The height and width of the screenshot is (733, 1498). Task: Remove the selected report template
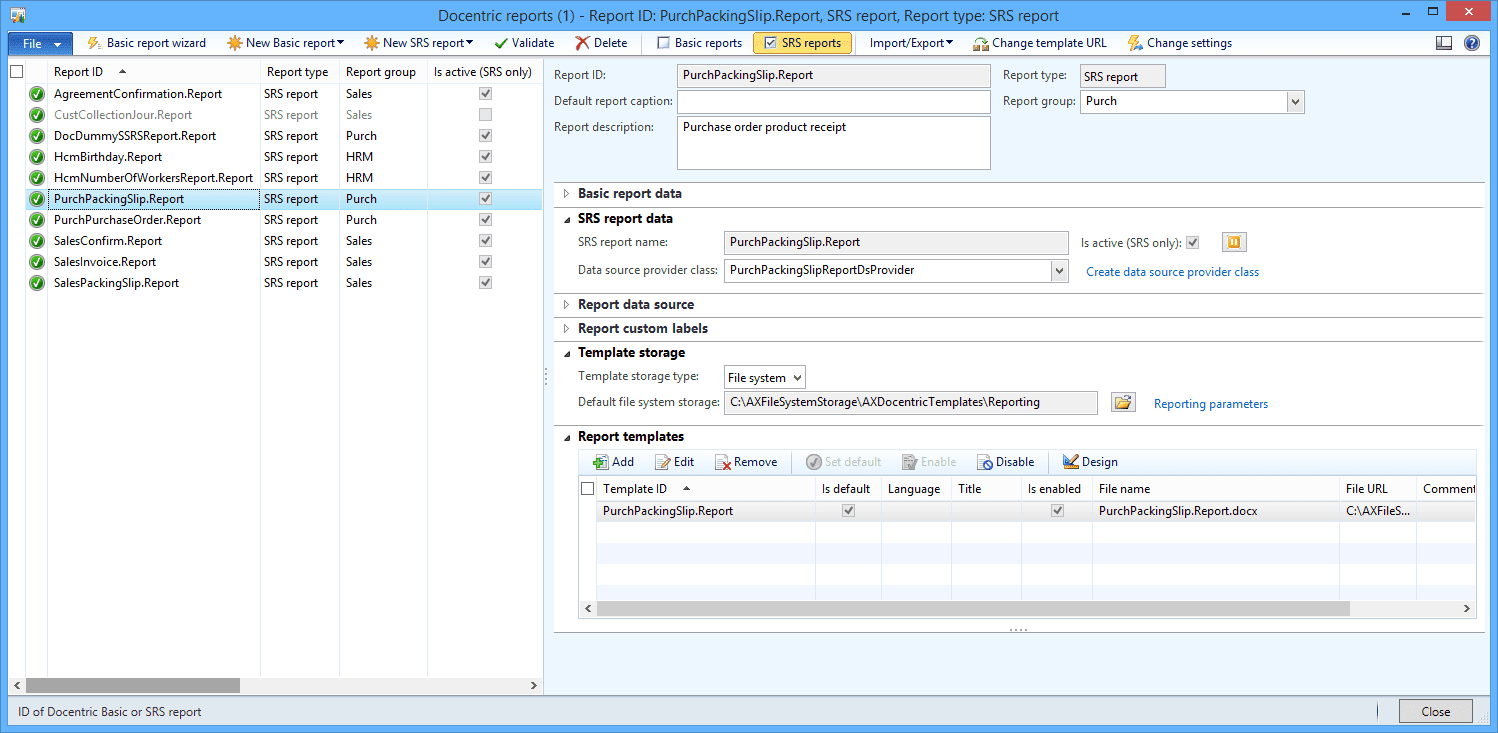[x=746, y=462]
